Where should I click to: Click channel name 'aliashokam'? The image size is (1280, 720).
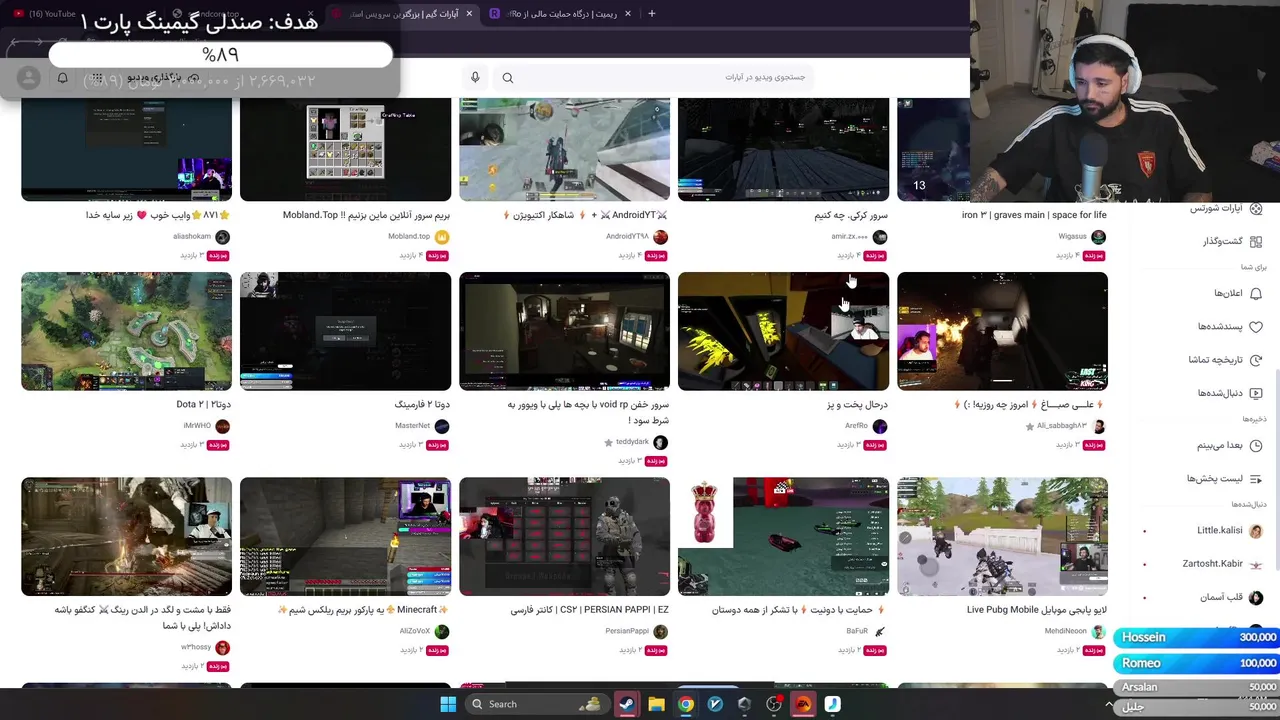coord(192,237)
